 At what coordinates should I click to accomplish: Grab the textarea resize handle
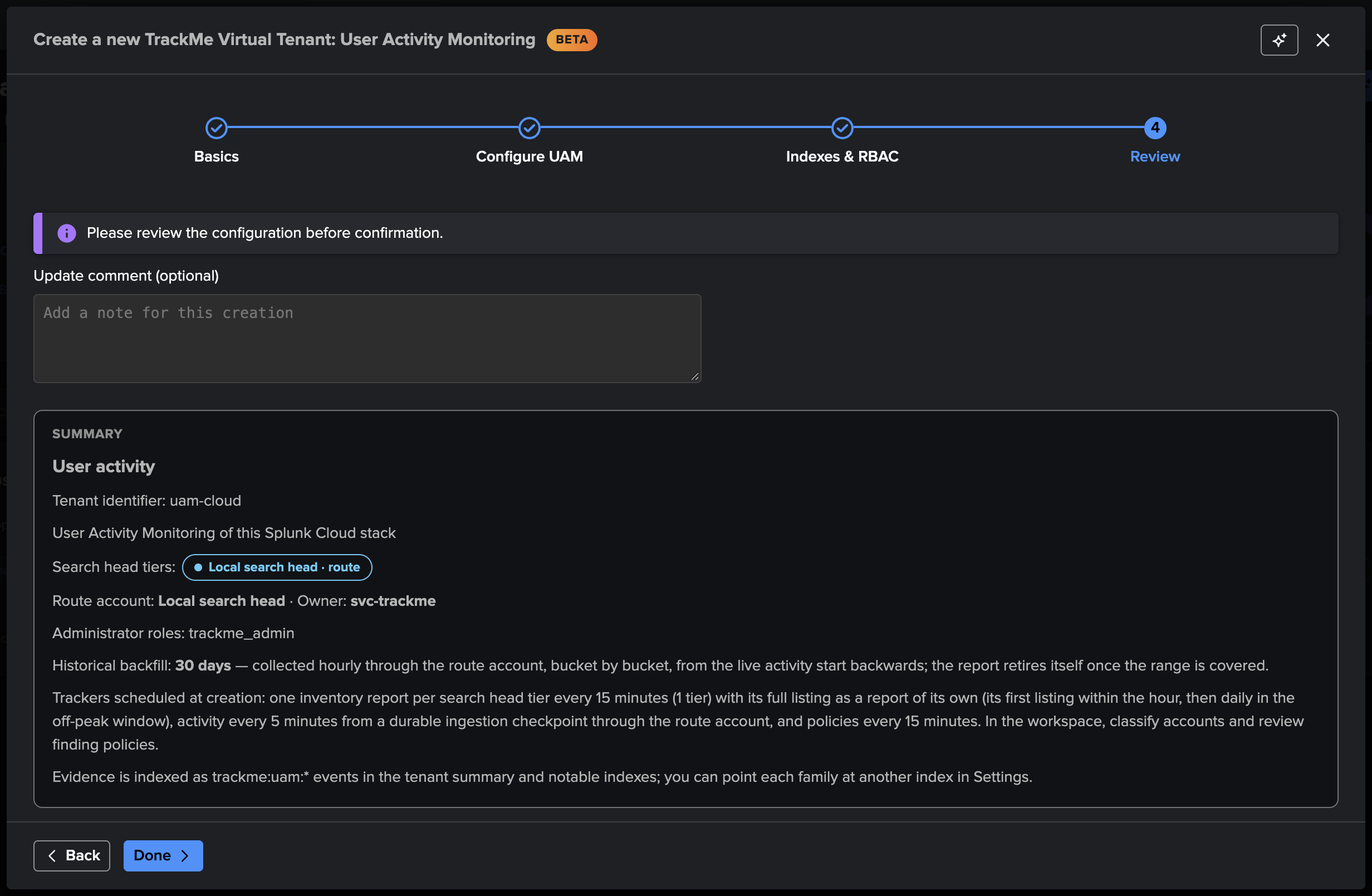(695, 376)
